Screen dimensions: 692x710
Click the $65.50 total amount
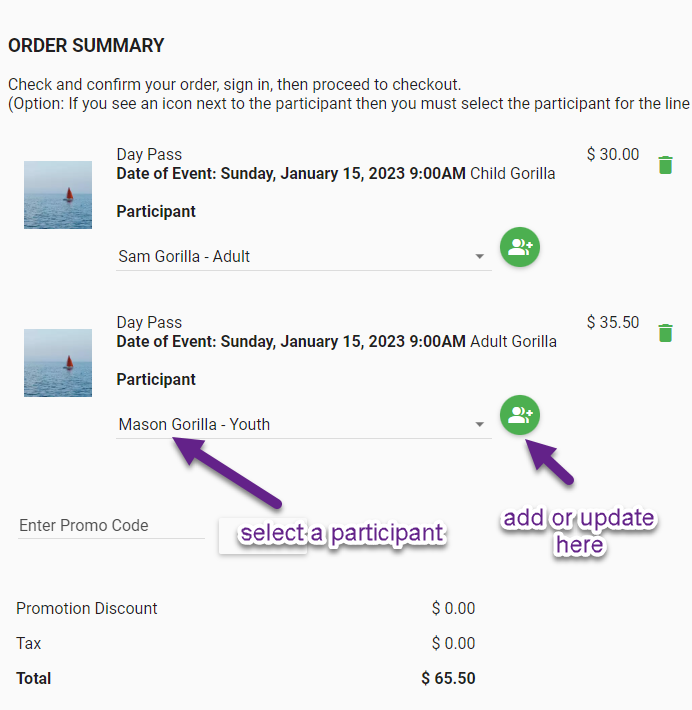448,678
